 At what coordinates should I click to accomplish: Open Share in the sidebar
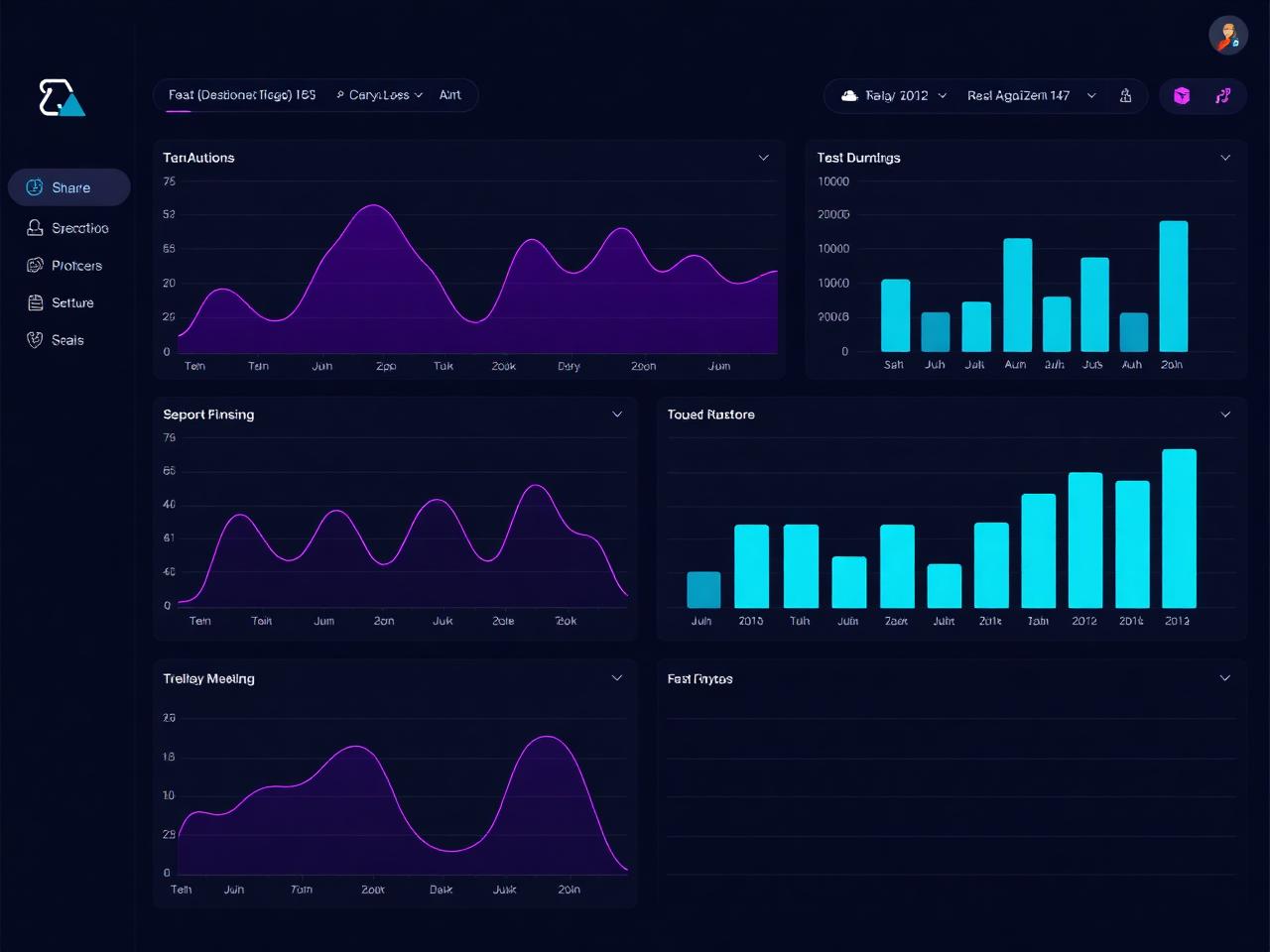(x=69, y=187)
